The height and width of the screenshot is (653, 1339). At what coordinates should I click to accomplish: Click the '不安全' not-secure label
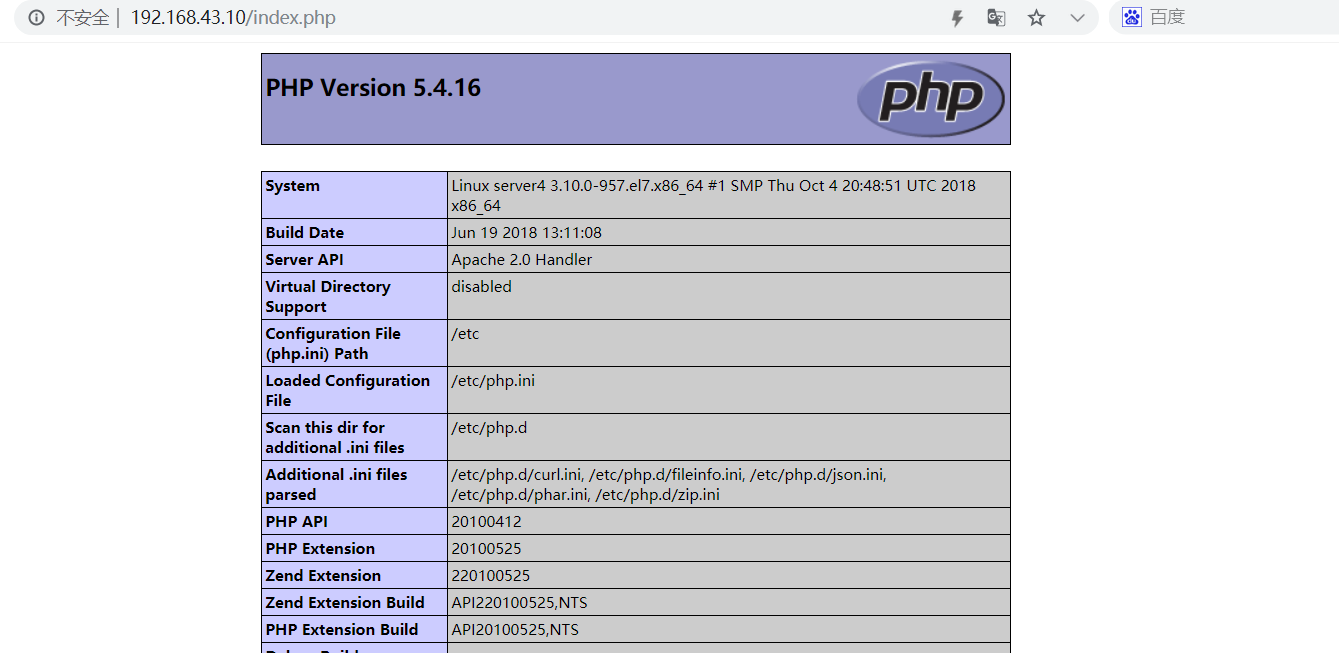pyautogui.click(x=82, y=18)
